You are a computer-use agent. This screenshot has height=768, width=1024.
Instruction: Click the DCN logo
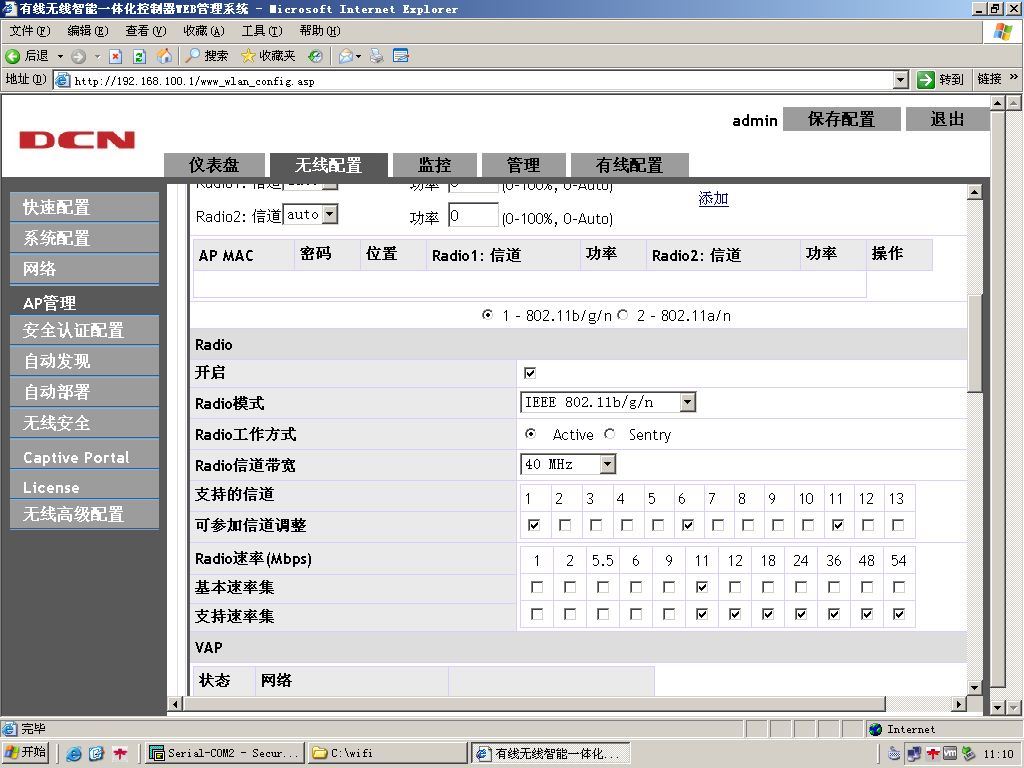[77, 140]
